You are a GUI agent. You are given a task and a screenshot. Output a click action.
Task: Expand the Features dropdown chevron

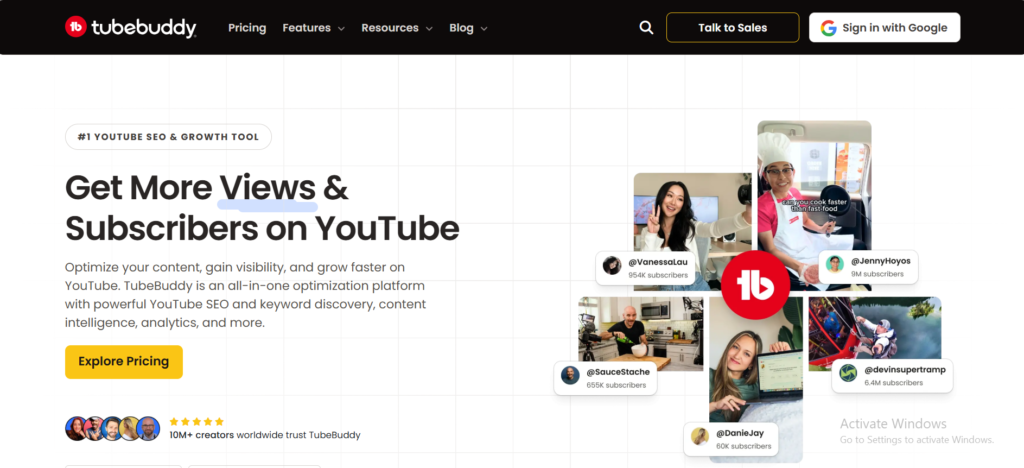click(x=341, y=29)
